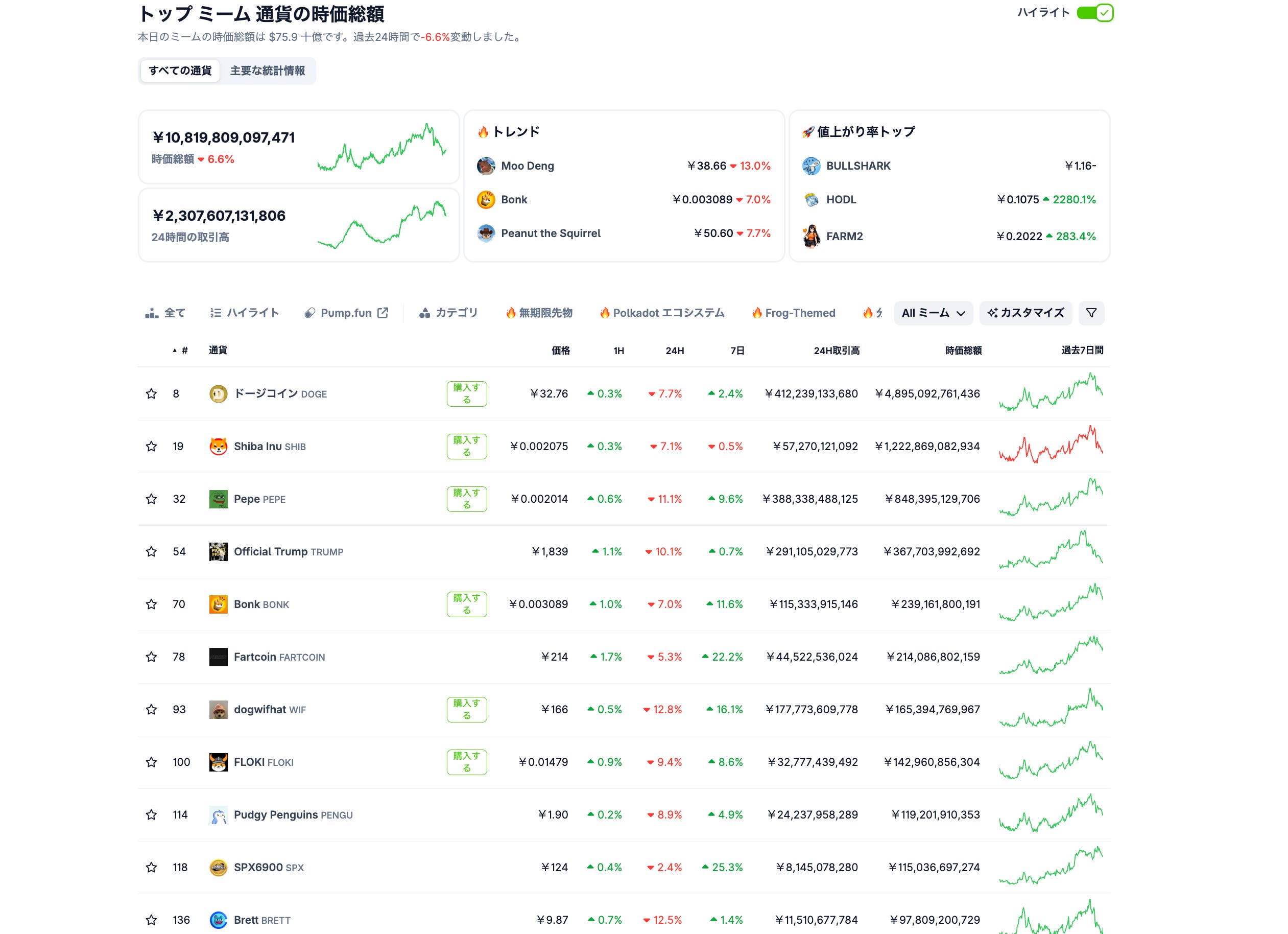
Task: Switch to the 主要な統計情報 tab
Action: (267, 71)
